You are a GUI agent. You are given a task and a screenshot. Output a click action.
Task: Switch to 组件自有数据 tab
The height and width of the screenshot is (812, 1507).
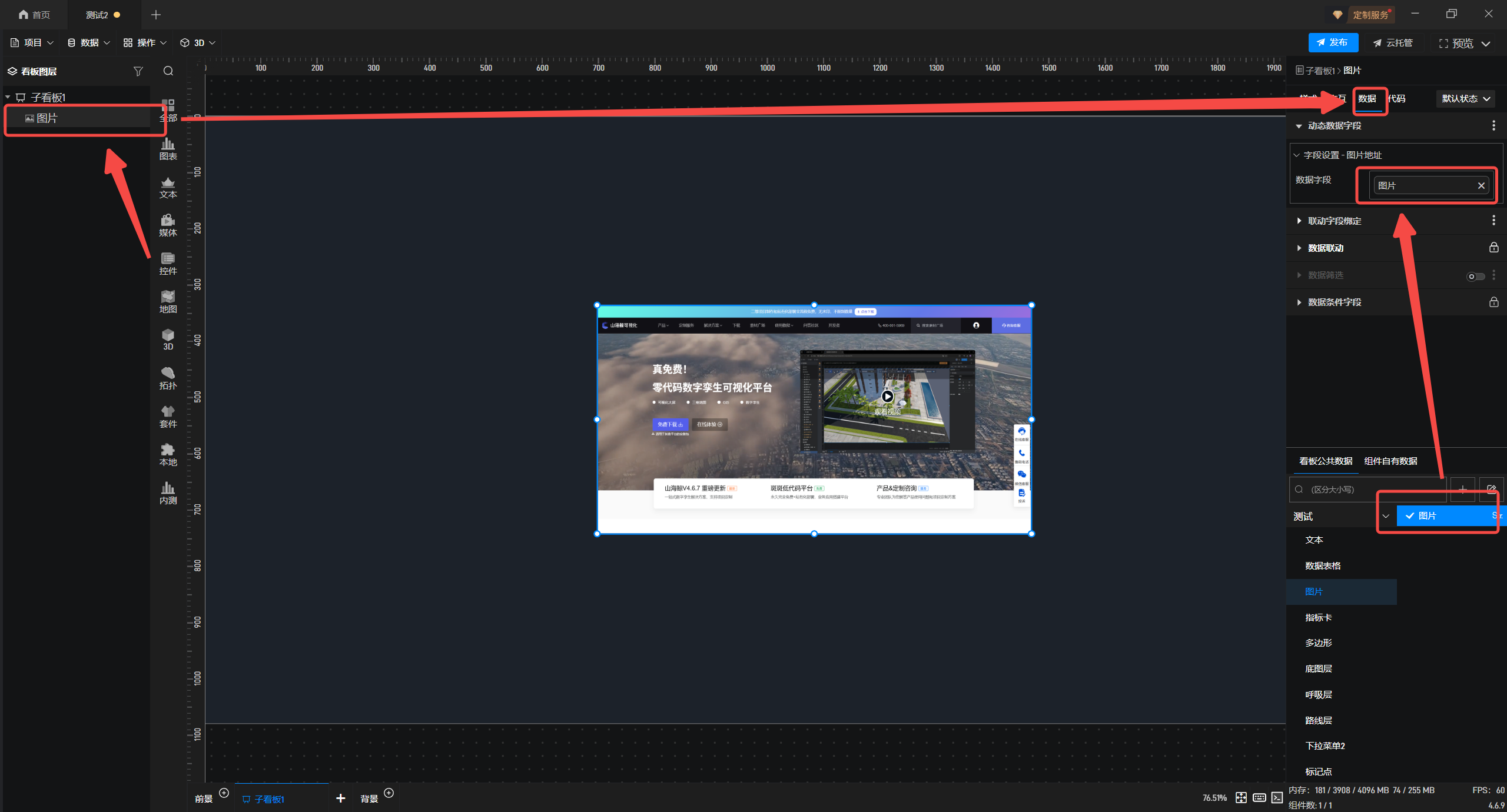[1390, 461]
